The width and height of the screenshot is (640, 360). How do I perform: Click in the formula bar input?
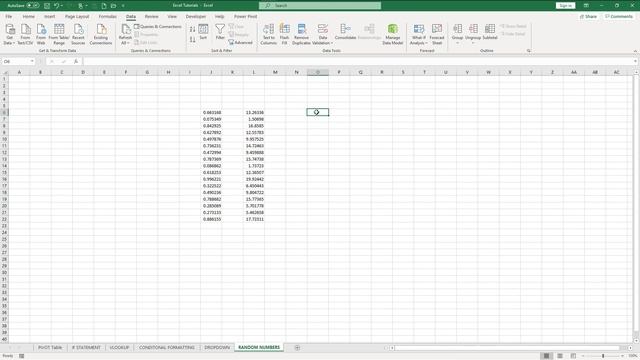point(357,61)
